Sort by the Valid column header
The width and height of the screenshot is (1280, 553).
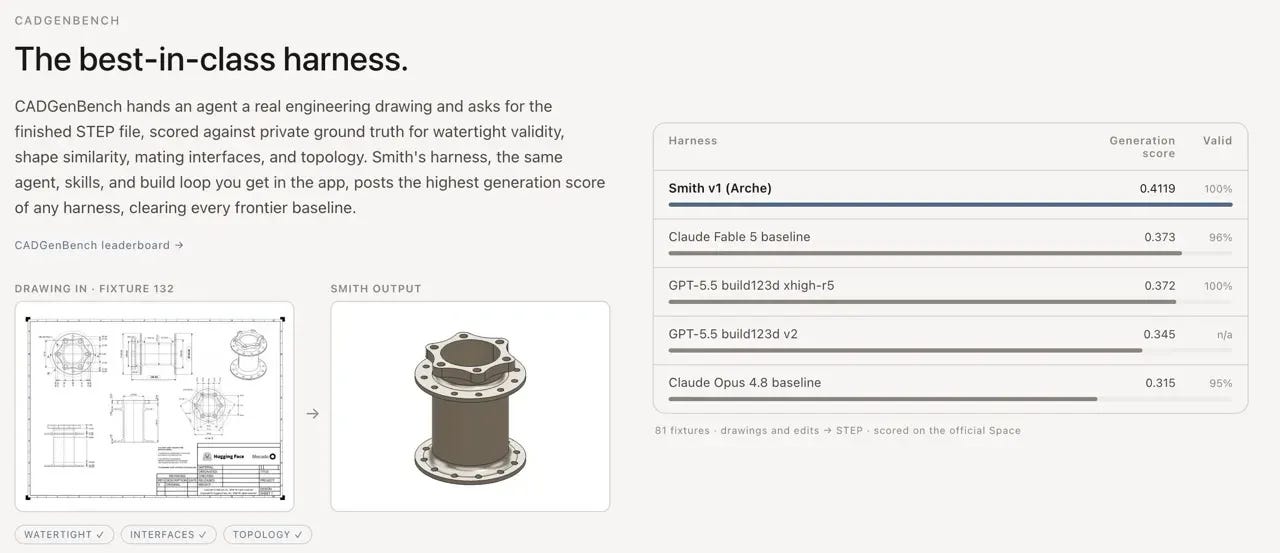tap(1217, 141)
